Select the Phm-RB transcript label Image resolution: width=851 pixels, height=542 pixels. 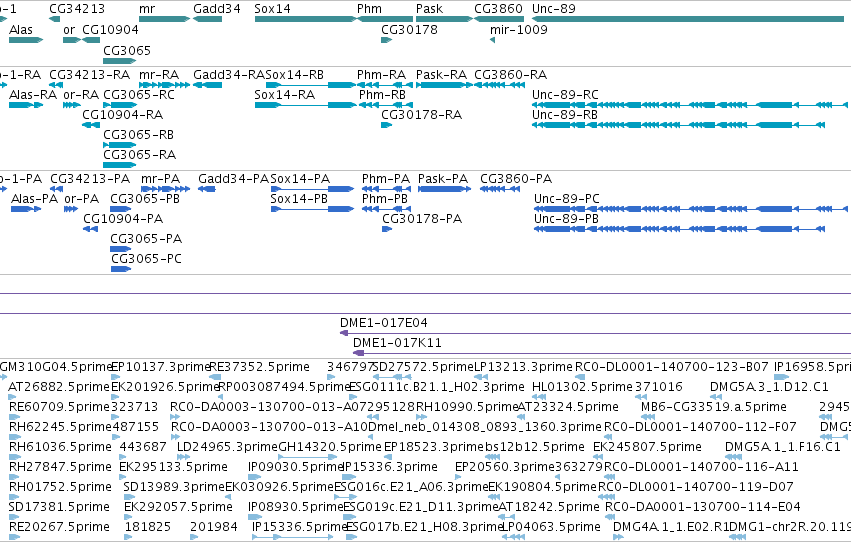pyautogui.click(x=382, y=94)
